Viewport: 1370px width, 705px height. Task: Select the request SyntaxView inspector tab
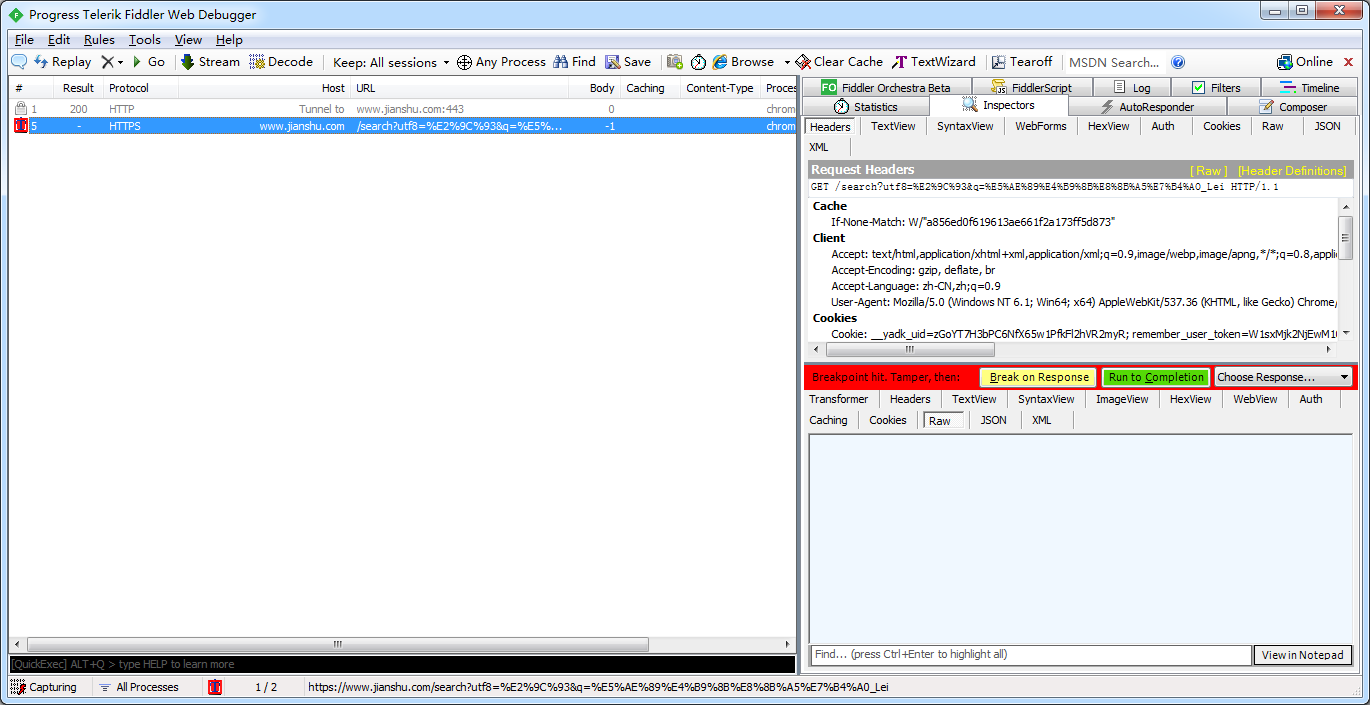[965, 126]
